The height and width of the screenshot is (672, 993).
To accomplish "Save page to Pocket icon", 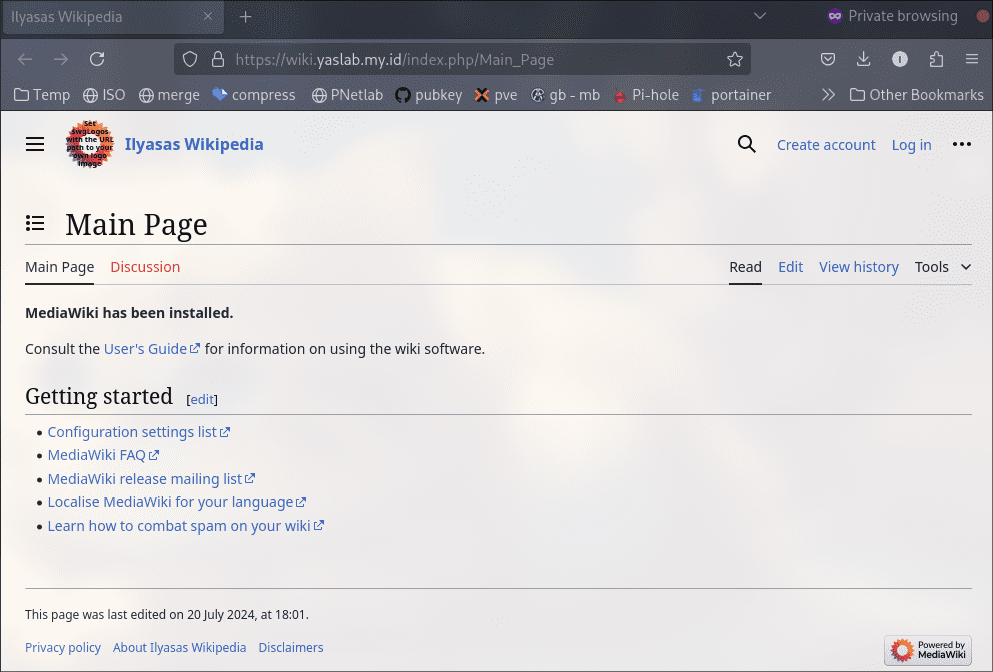I will tap(828, 60).
